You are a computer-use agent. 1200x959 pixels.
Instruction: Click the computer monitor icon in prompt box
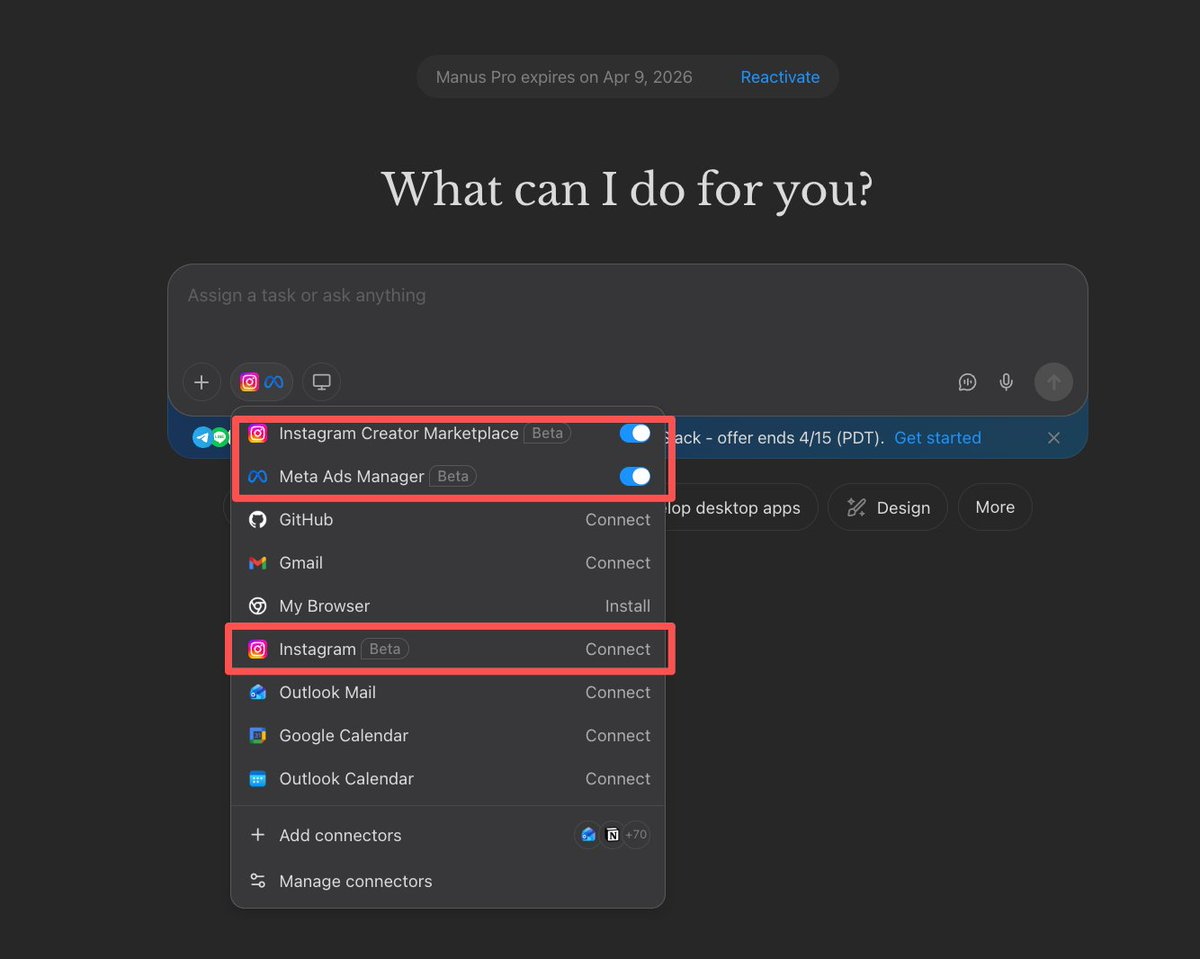pyautogui.click(x=321, y=382)
